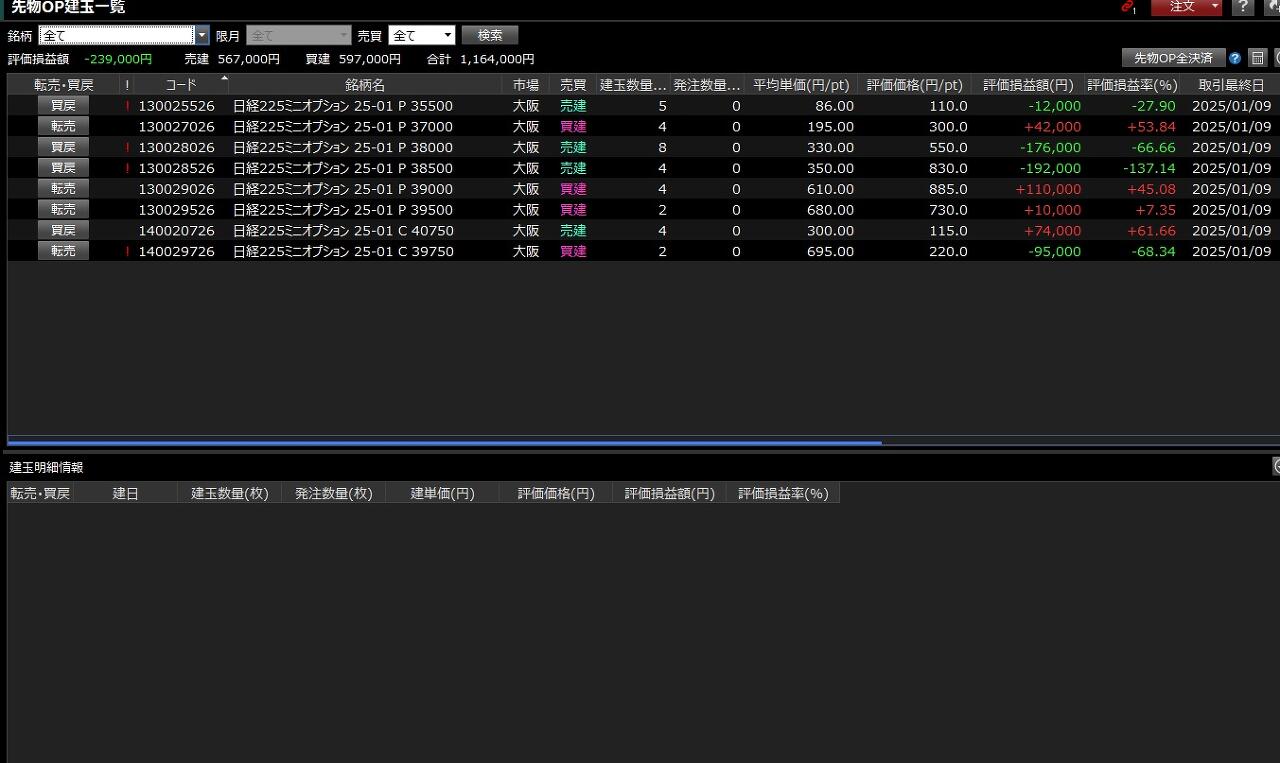Click the 先物OP全決済 button
The image size is (1280, 763).
1173,59
